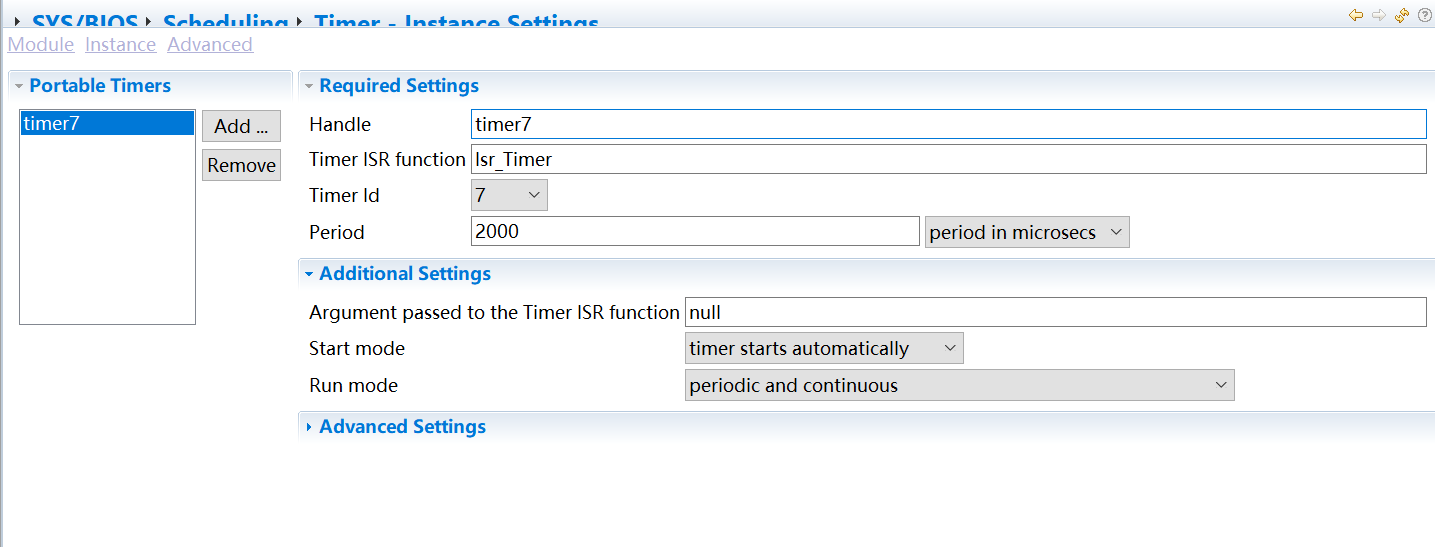Go to the Advanced view link

[210, 45]
